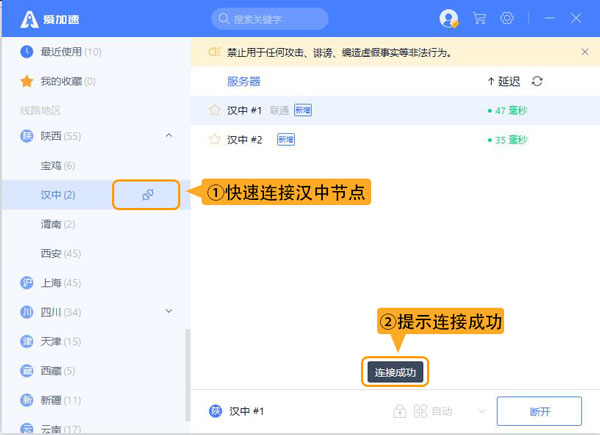The image size is (600, 435).
Task: Click the footer 陕 region badge
Action: click(x=215, y=411)
